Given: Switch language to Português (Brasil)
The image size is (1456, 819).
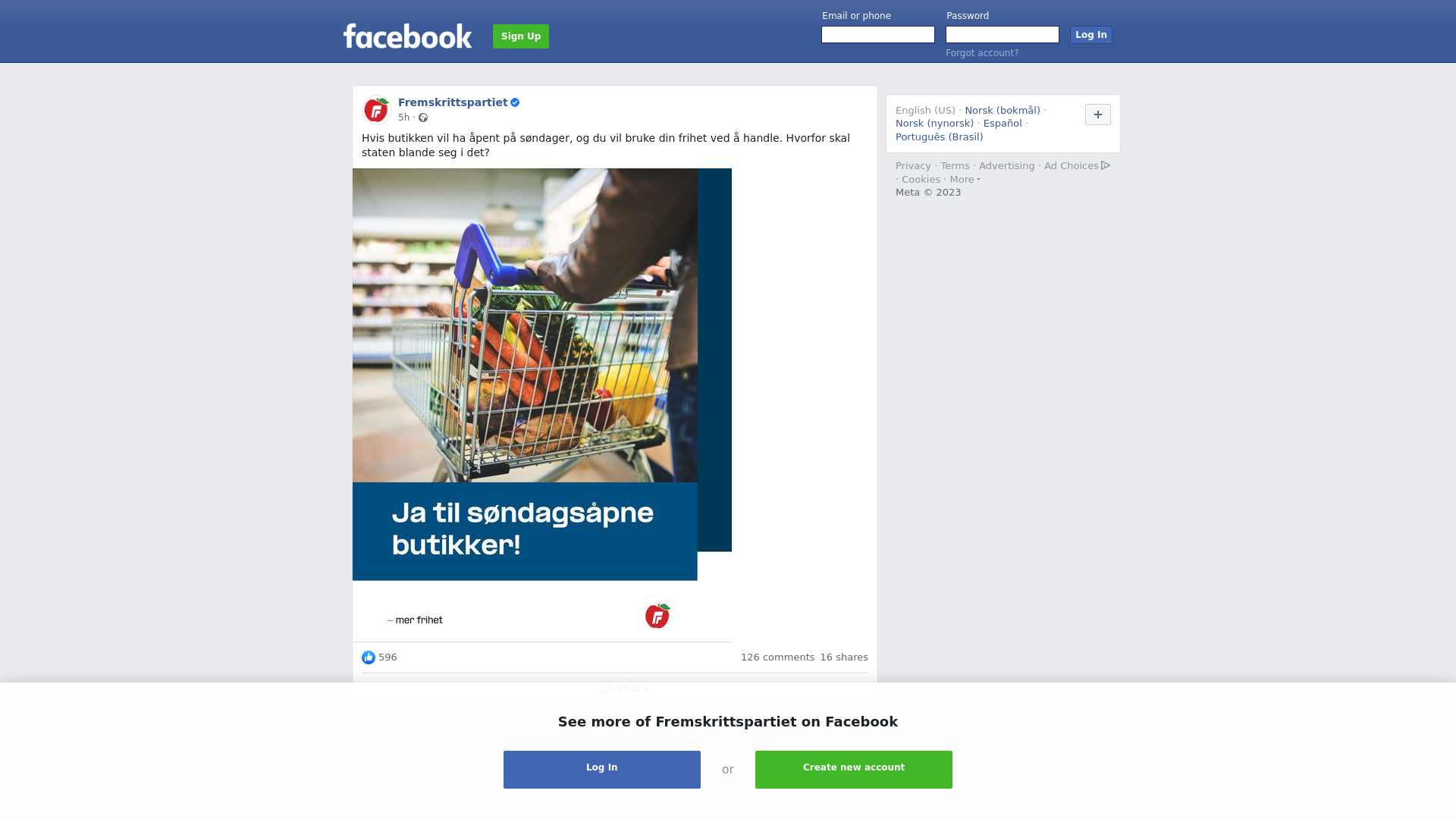Looking at the screenshot, I should coord(939,137).
